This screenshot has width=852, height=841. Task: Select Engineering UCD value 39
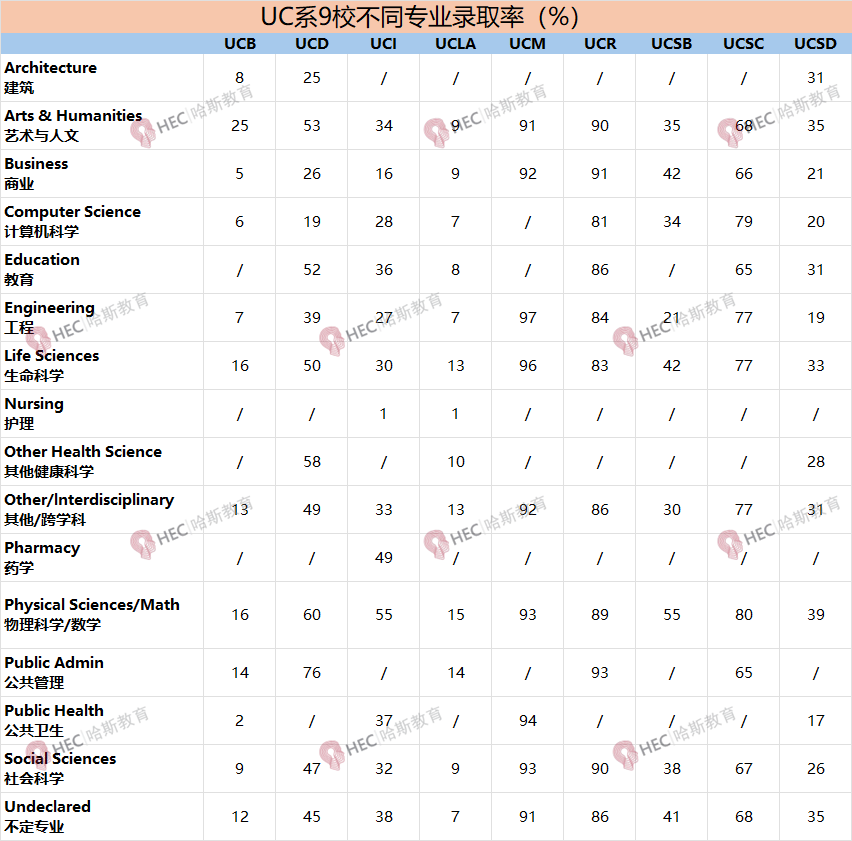point(312,317)
